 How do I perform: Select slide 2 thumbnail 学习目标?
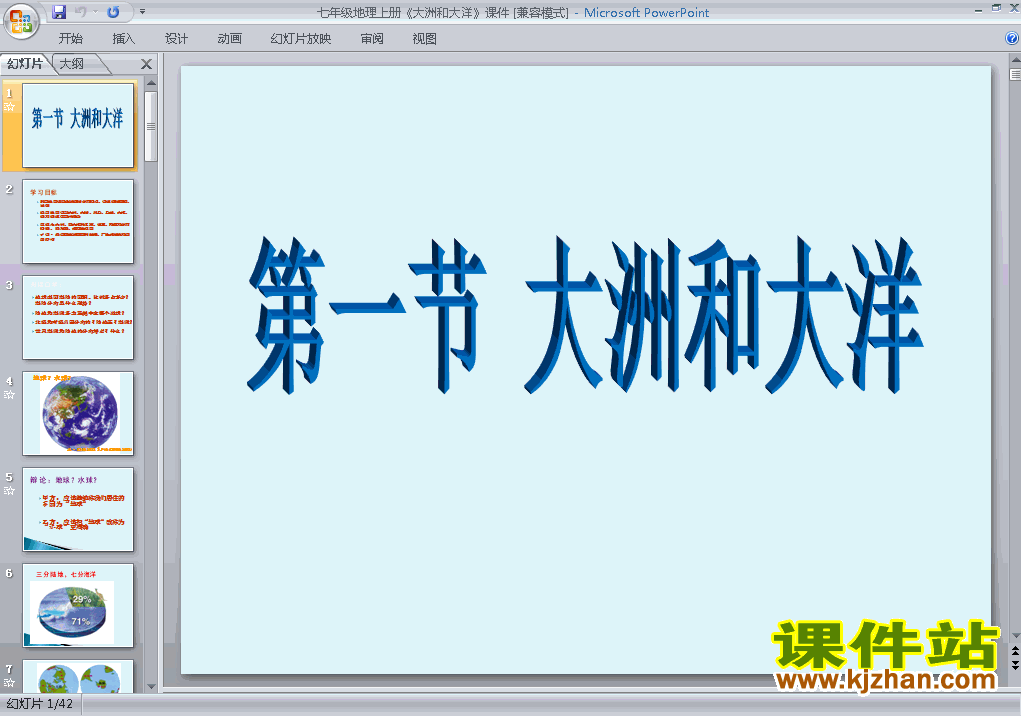click(78, 221)
